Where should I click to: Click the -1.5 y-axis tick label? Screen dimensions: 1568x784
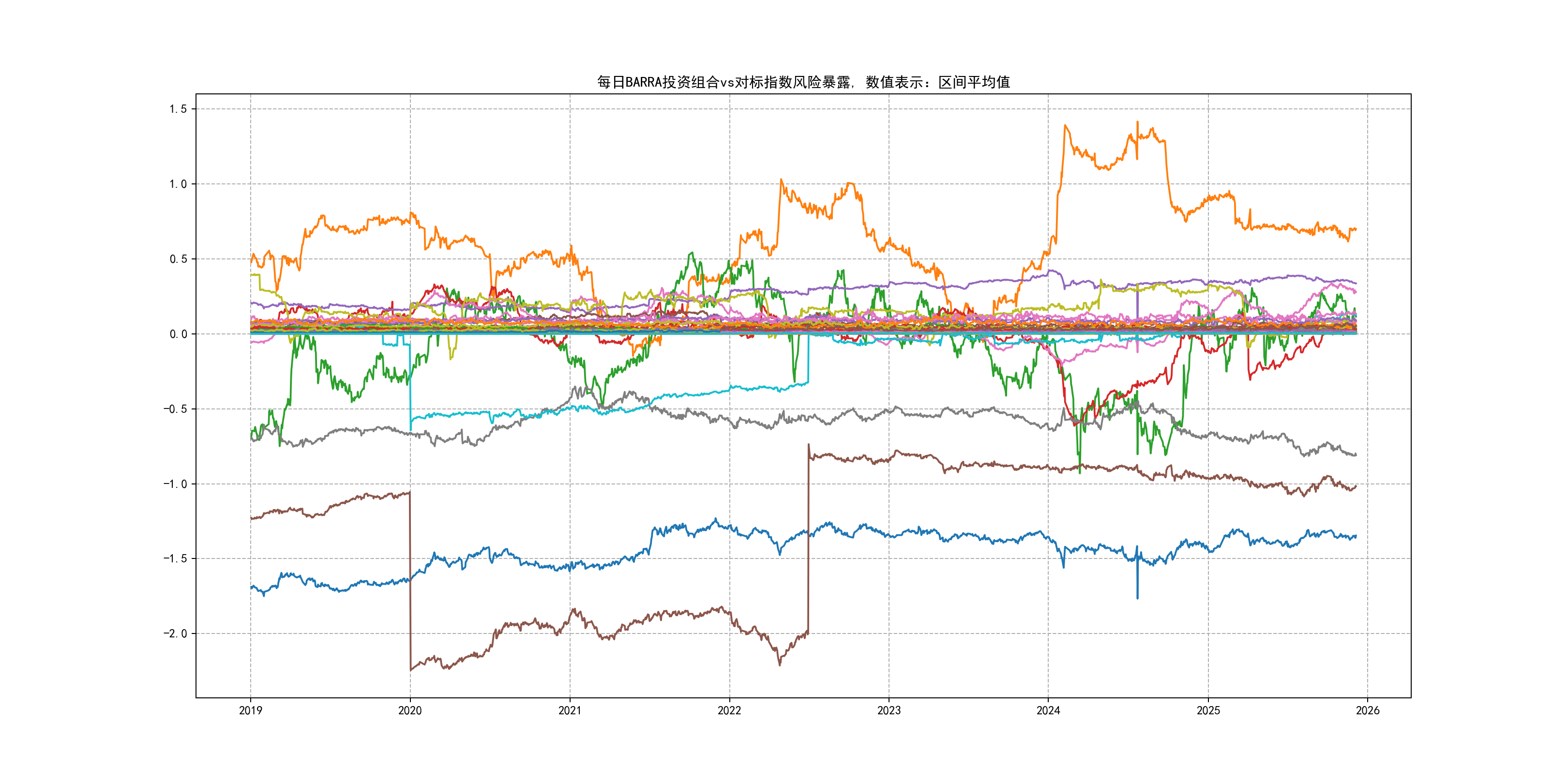175,559
